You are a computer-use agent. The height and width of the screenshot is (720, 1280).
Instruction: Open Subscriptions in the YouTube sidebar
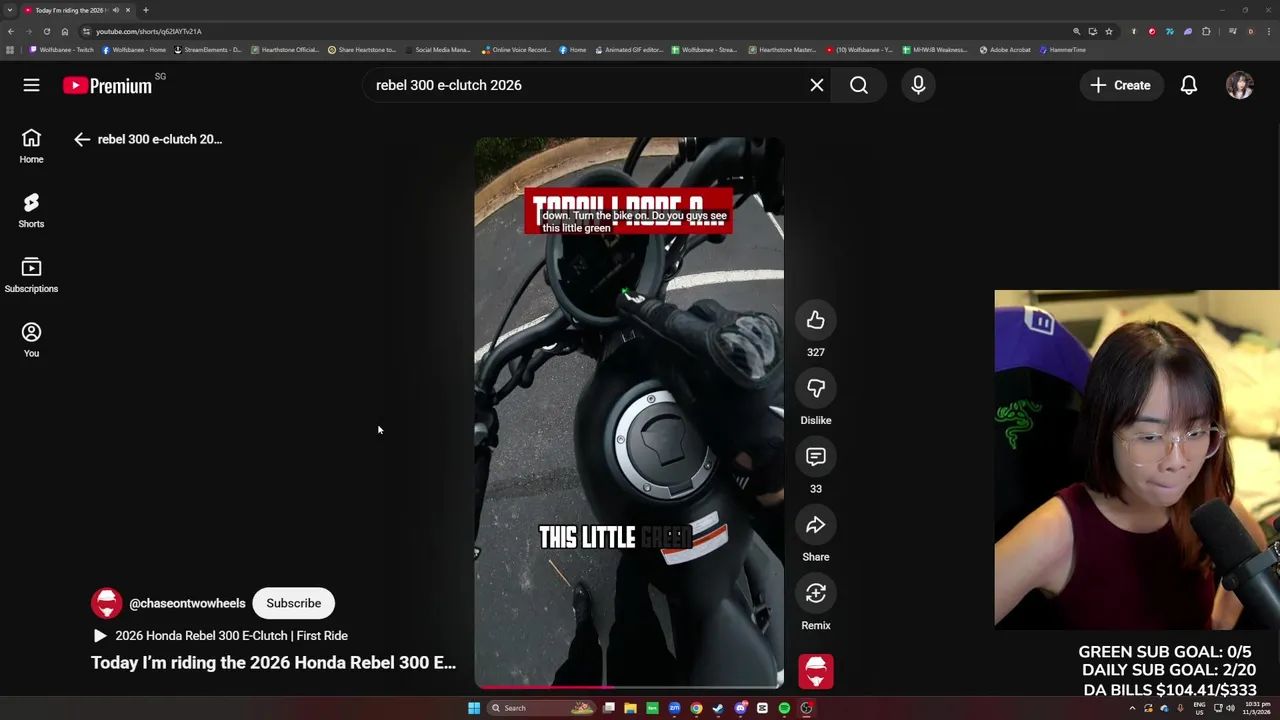[x=31, y=276]
